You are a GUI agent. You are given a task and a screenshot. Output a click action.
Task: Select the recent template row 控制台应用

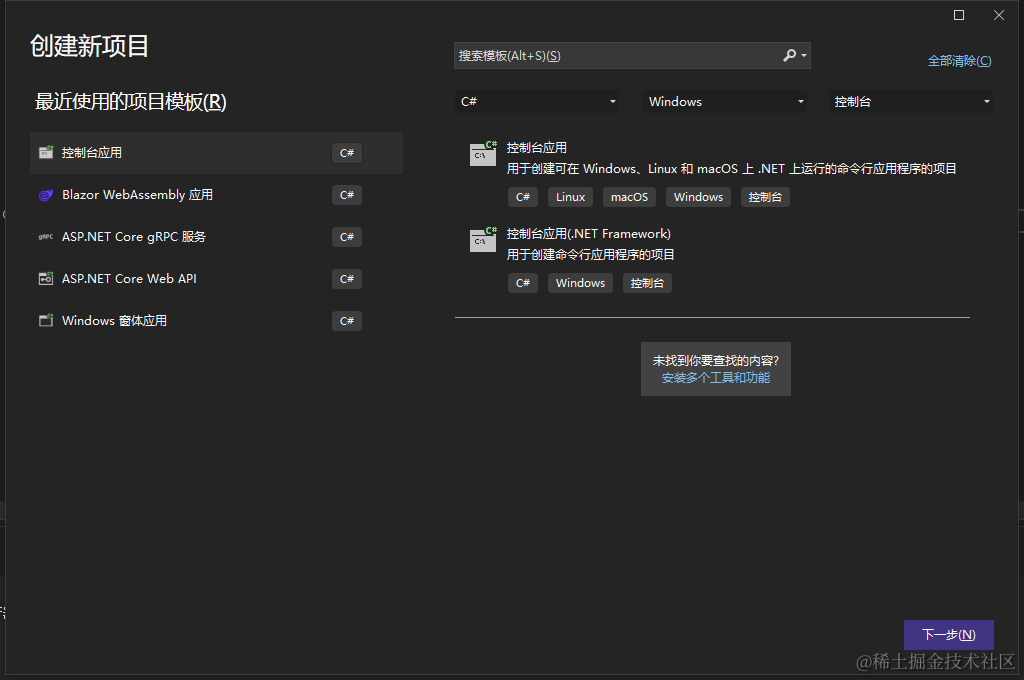(216, 153)
